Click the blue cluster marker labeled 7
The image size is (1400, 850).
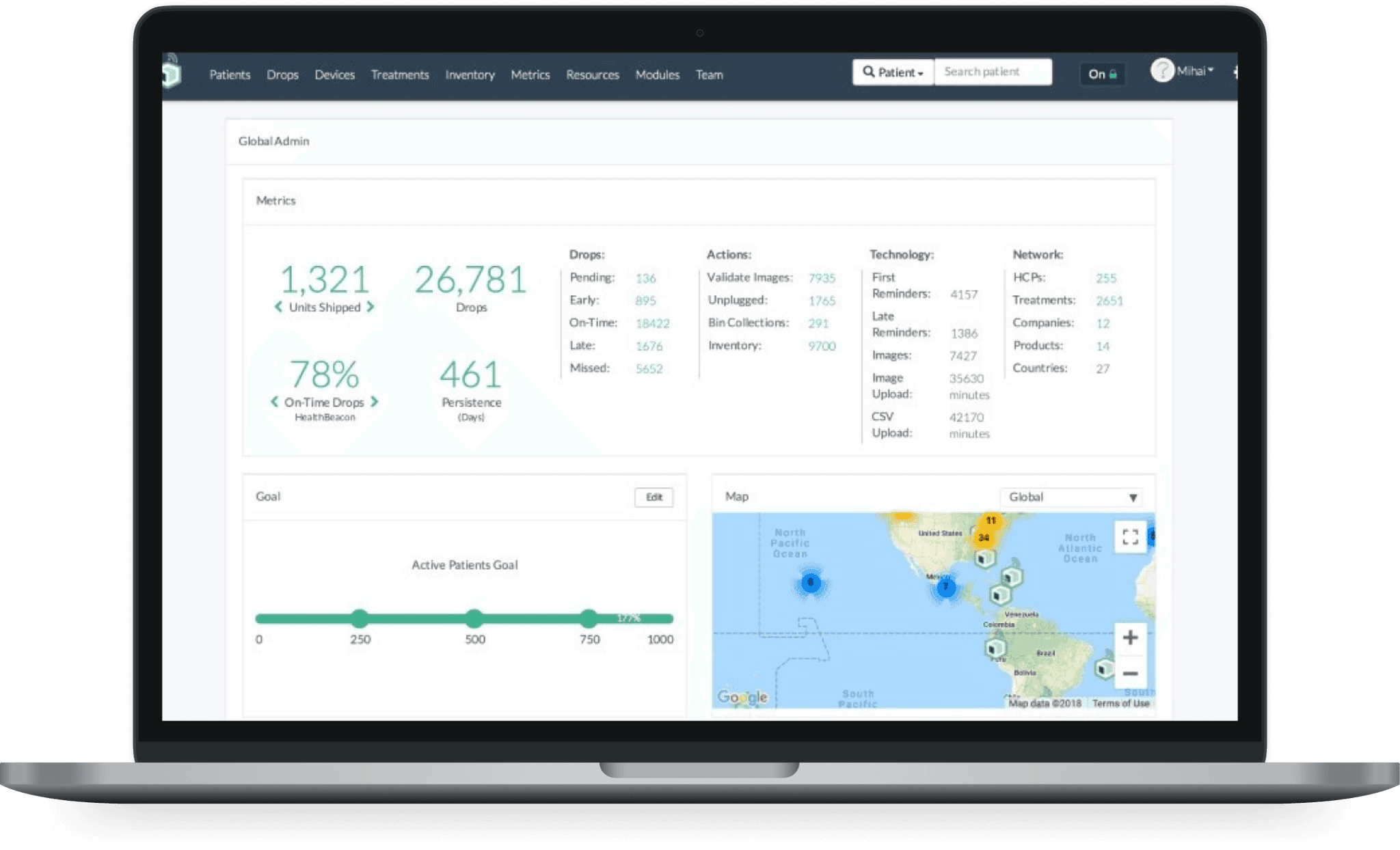(x=946, y=586)
